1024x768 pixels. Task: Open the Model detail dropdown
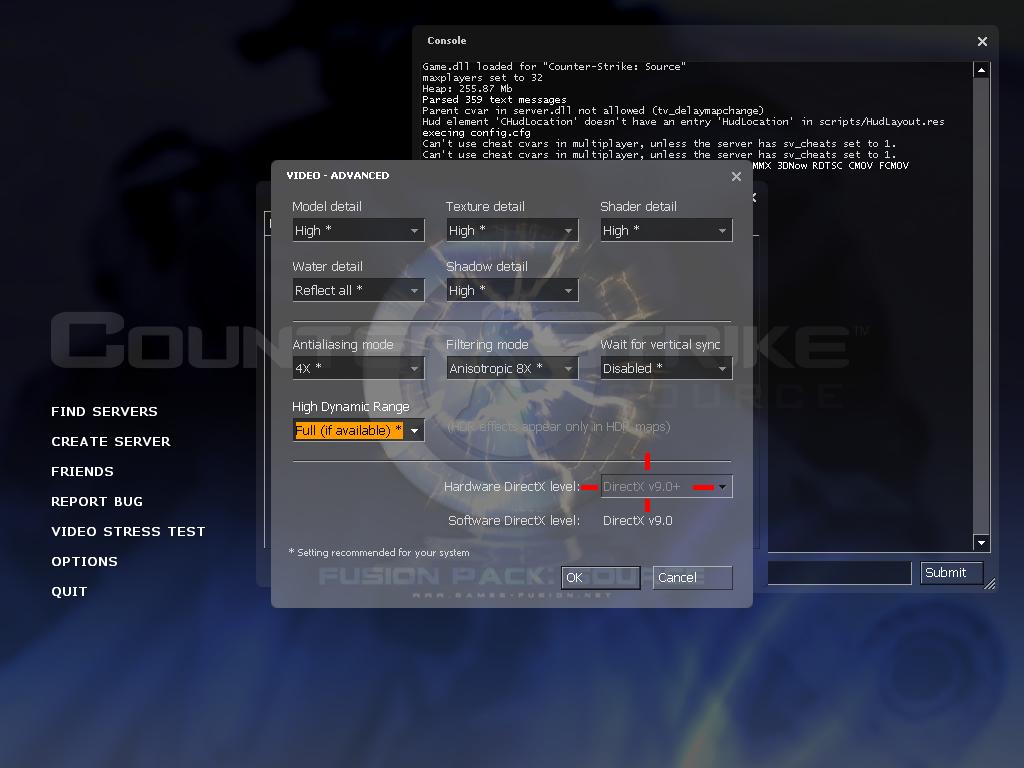[358, 231]
